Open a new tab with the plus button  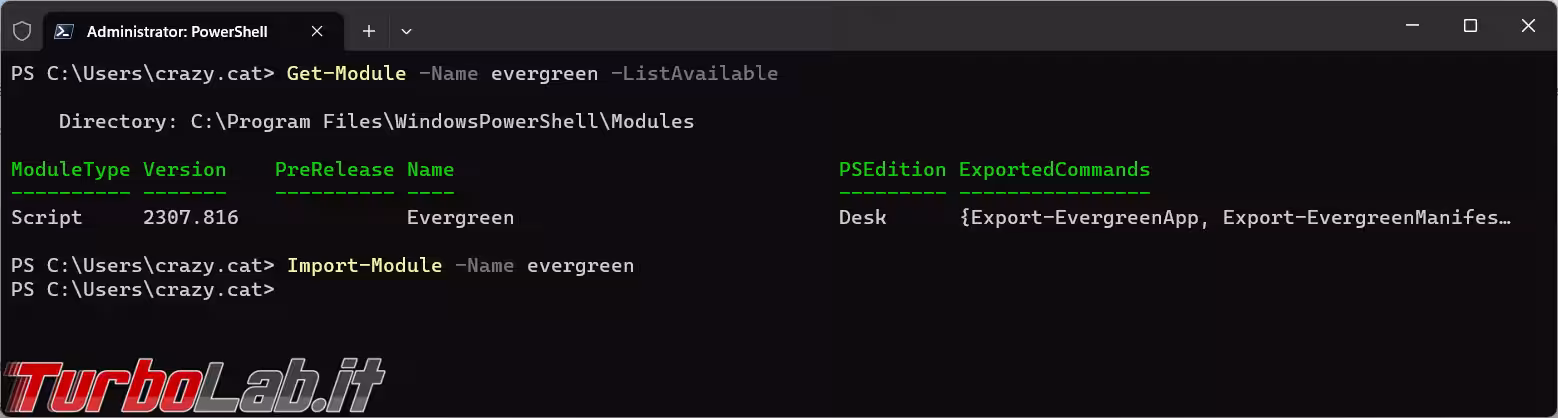pyautogui.click(x=368, y=31)
